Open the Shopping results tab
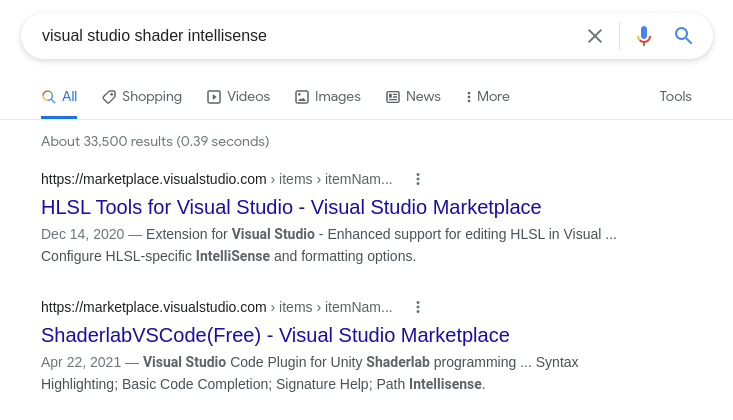Viewport: 733px width, 420px height. pyautogui.click(x=142, y=97)
